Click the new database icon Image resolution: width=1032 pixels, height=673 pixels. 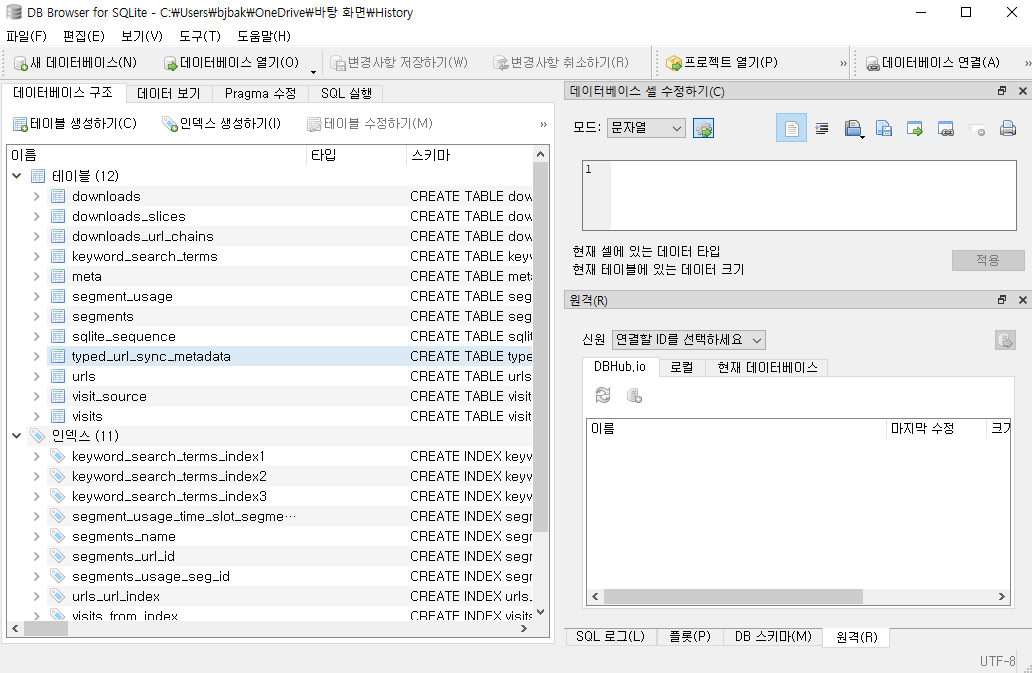click(x=21, y=63)
